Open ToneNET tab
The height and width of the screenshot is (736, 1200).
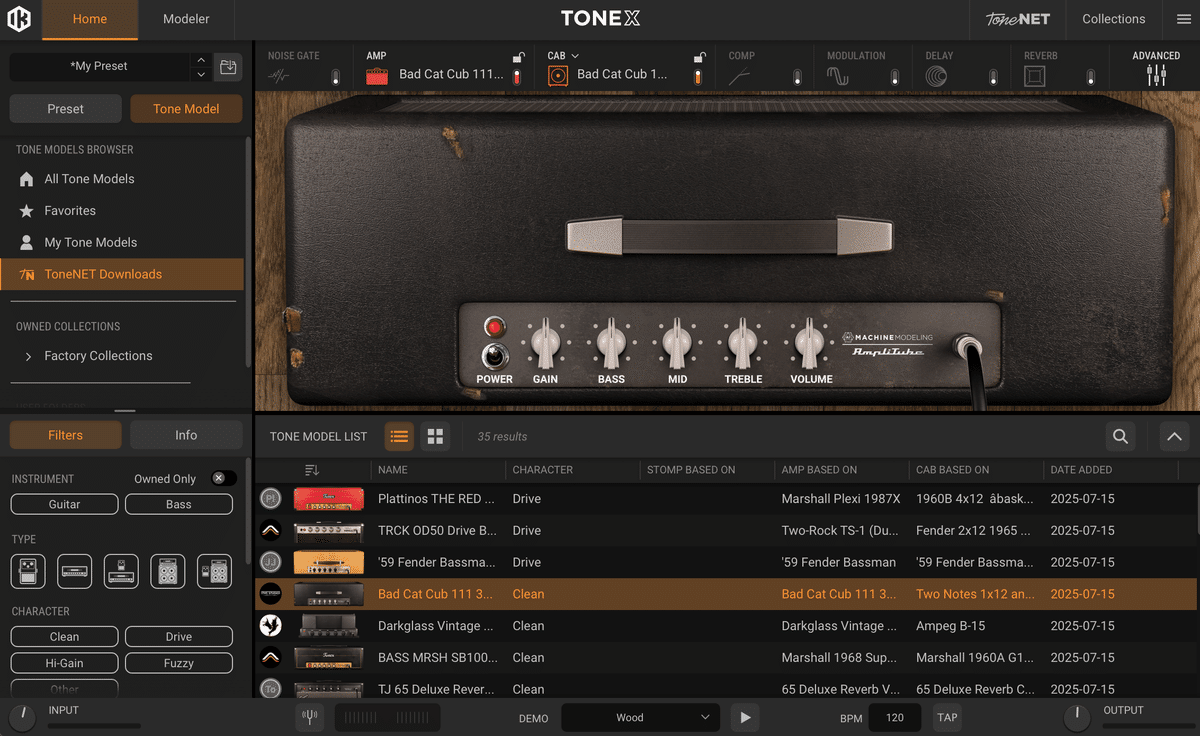click(1016, 19)
